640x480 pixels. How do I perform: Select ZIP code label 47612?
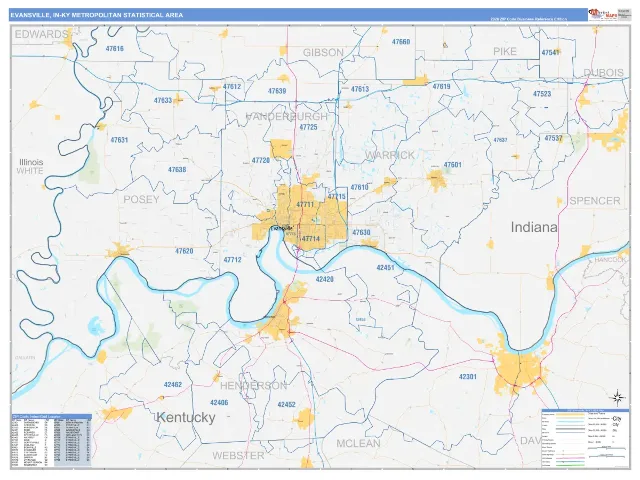232,87
